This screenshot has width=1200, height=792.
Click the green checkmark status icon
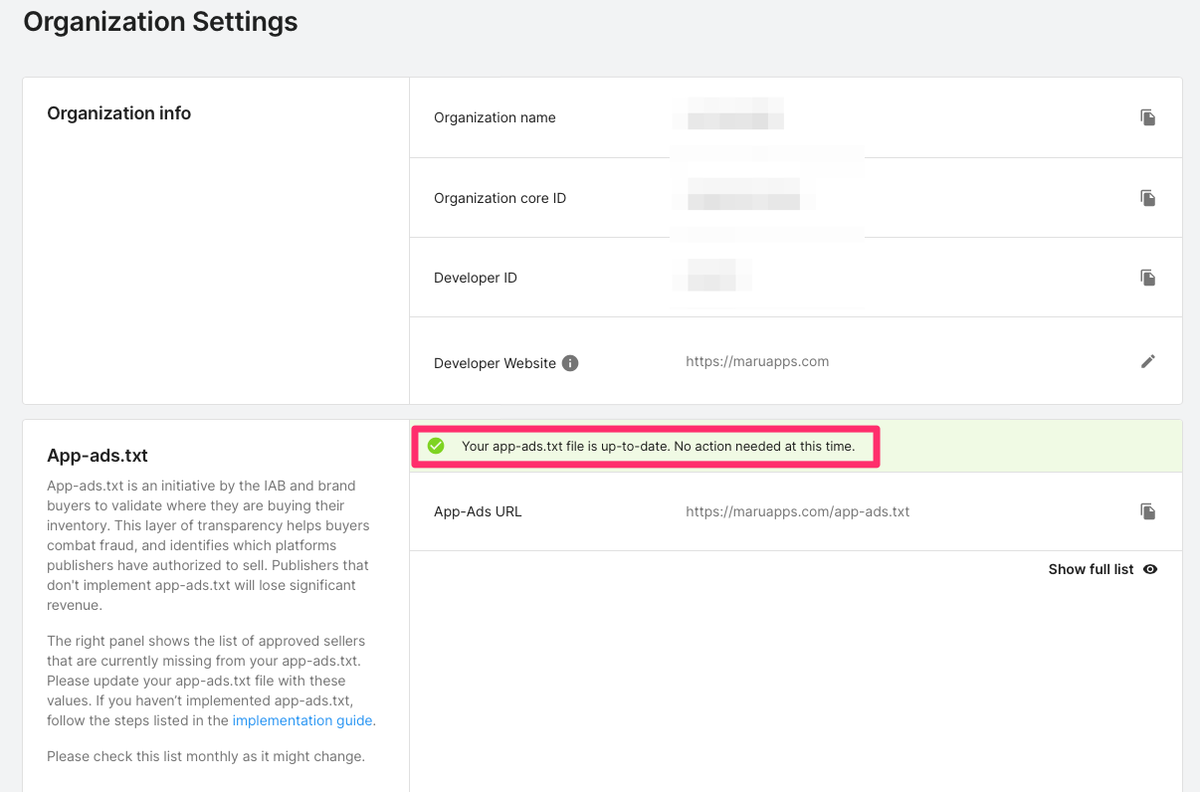pos(436,446)
